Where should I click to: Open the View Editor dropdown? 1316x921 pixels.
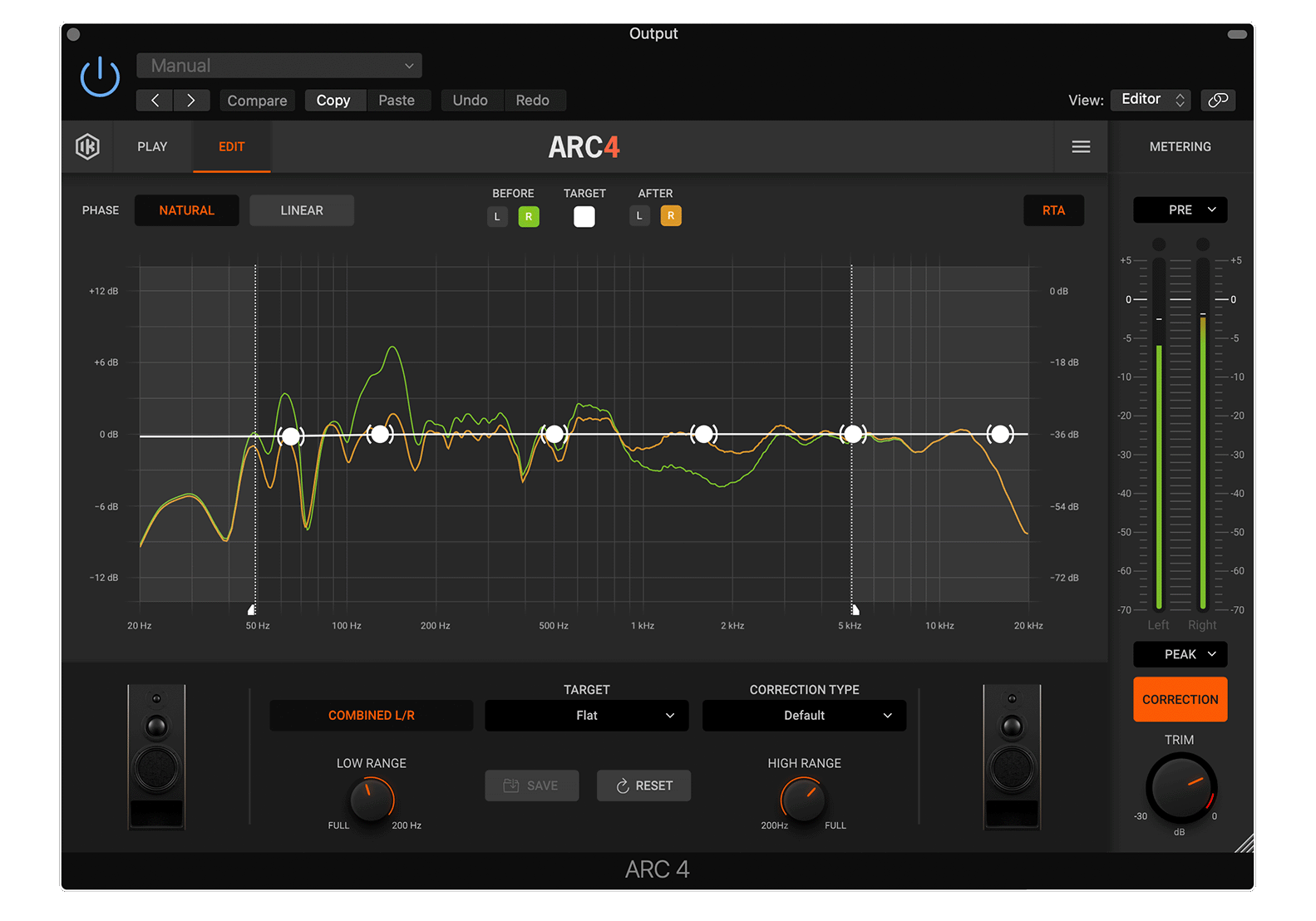click(1151, 100)
